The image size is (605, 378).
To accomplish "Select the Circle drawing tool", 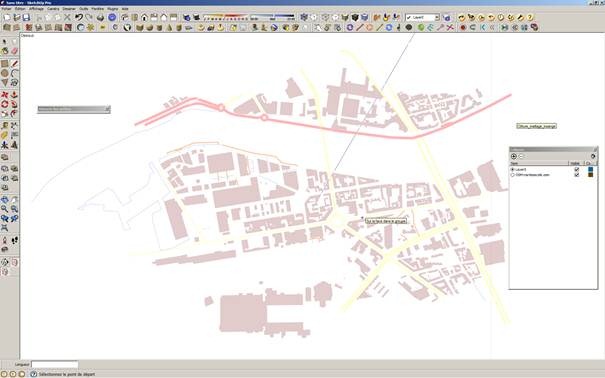I will coord(5,73).
